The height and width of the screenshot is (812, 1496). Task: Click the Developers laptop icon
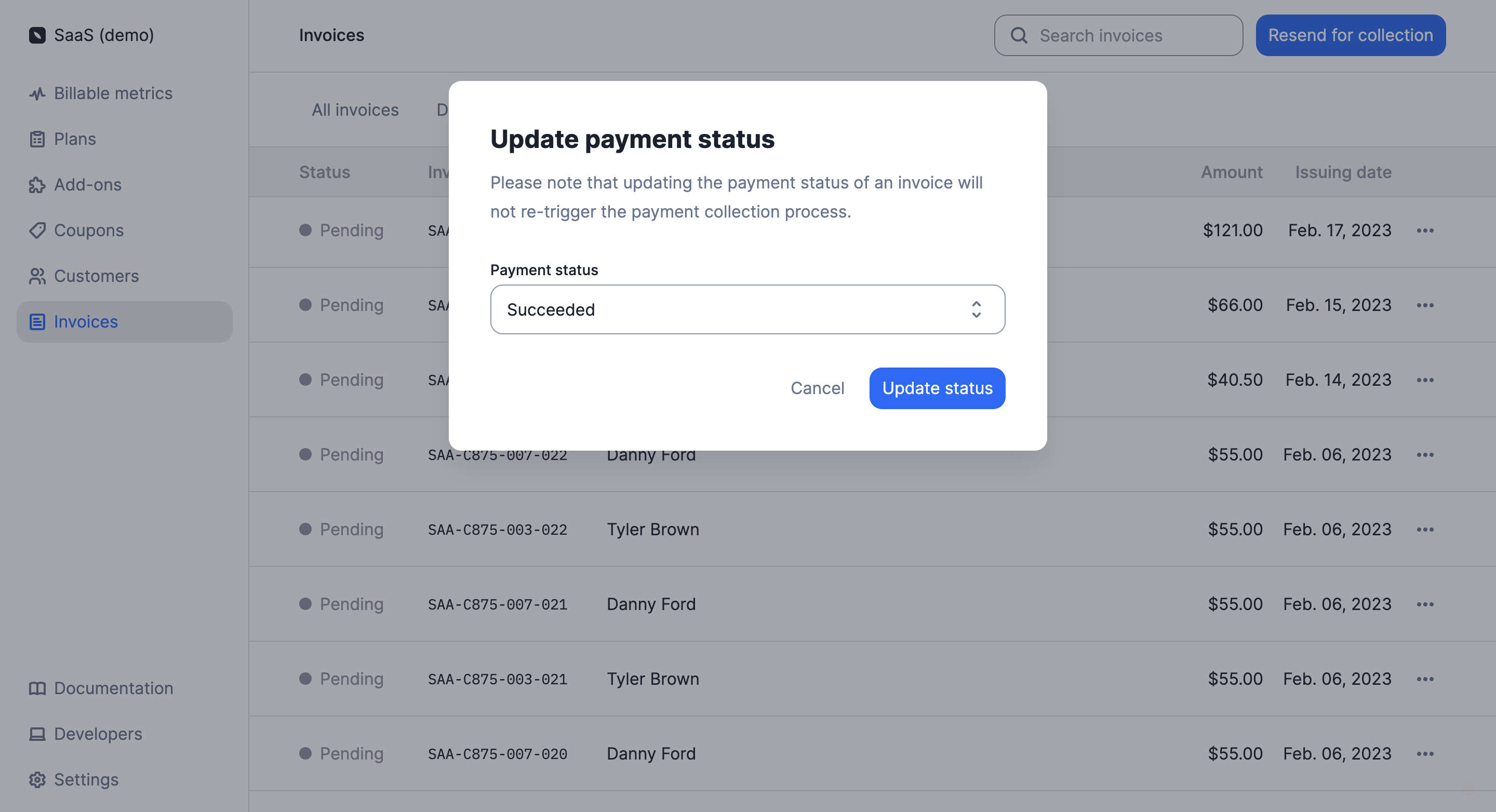37,734
